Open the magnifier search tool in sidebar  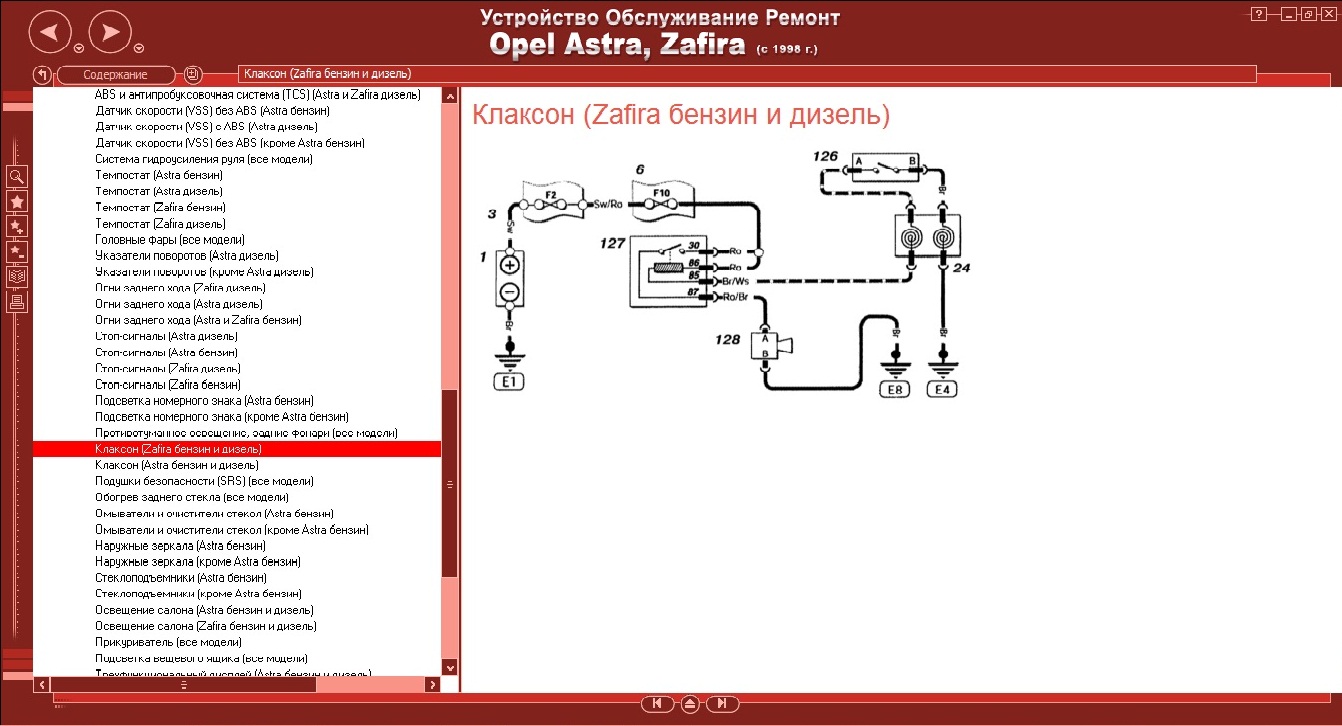pos(17,177)
